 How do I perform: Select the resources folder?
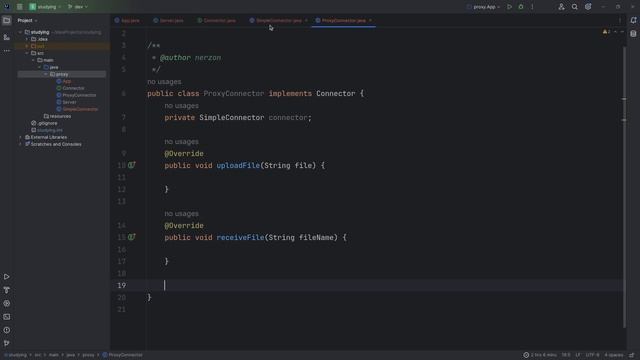click(x=57, y=116)
